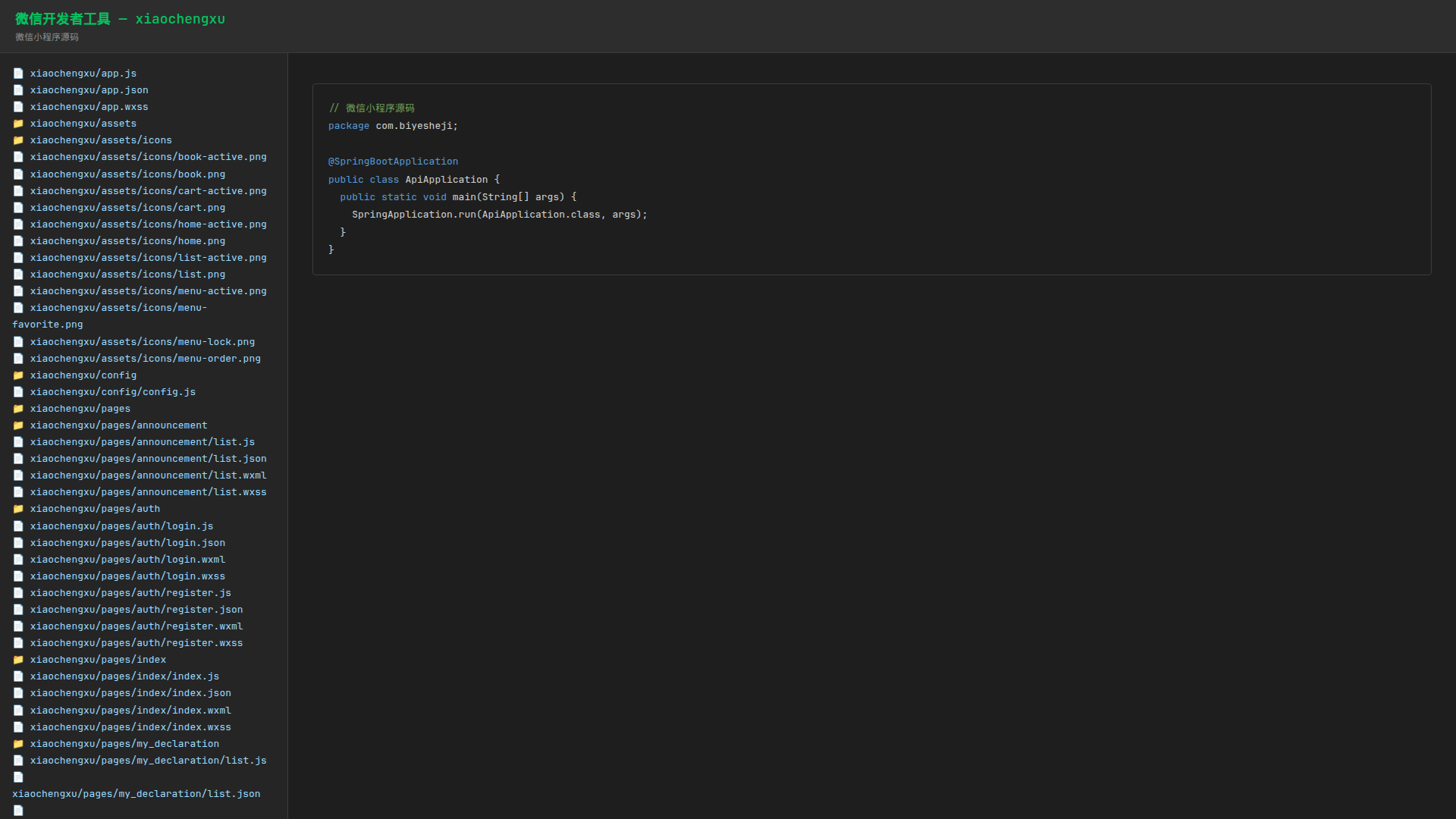Viewport: 1456px width, 819px height.
Task: Click the file icon beside config/config.js
Action: [18, 392]
